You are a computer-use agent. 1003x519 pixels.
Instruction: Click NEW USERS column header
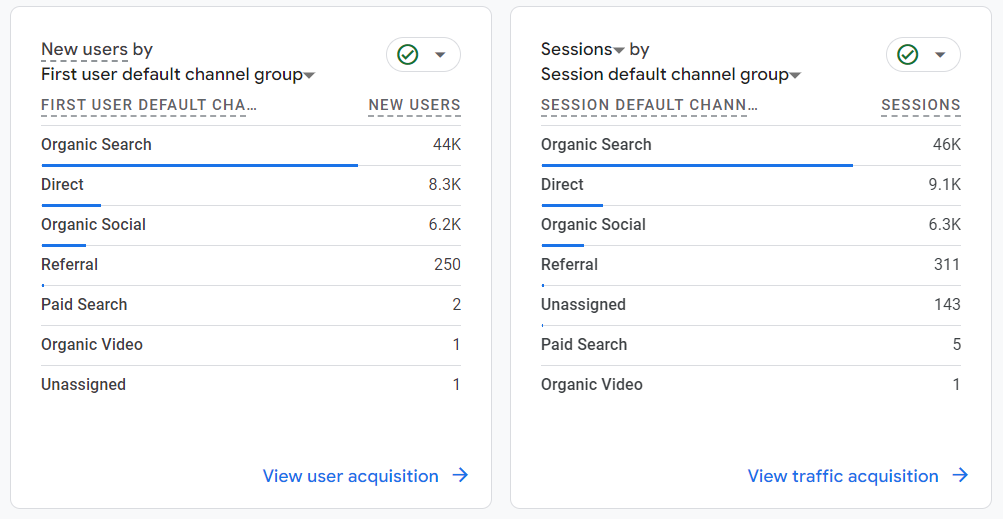[x=414, y=105]
